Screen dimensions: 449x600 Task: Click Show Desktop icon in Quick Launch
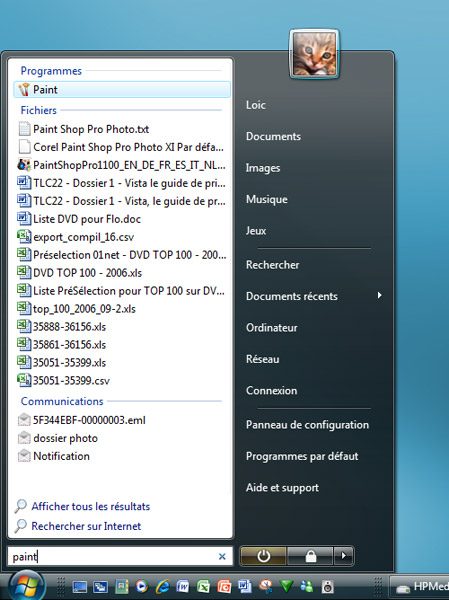pos(80,586)
